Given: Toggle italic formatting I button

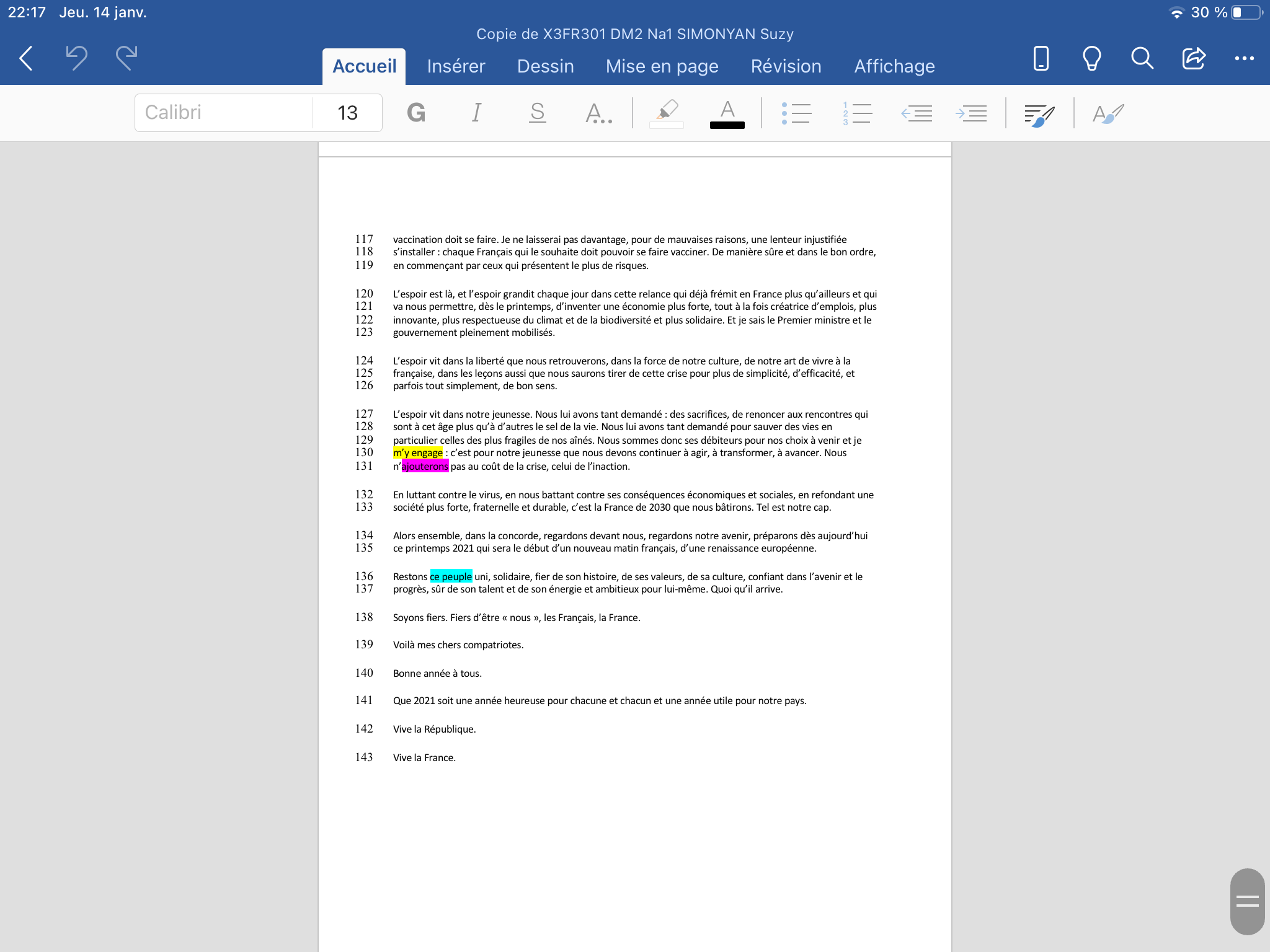Looking at the screenshot, I should [476, 113].
